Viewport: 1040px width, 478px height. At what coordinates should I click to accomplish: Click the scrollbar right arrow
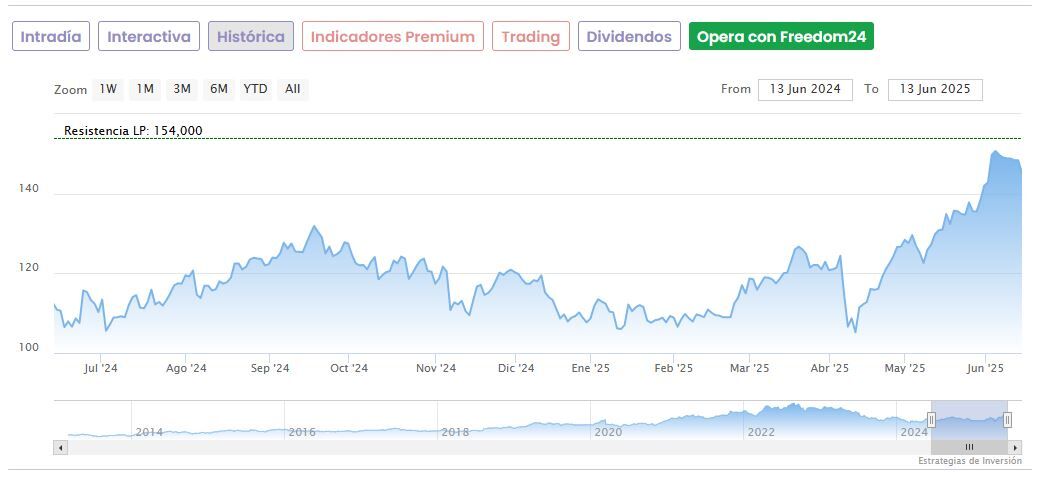tap(1015, 447)
